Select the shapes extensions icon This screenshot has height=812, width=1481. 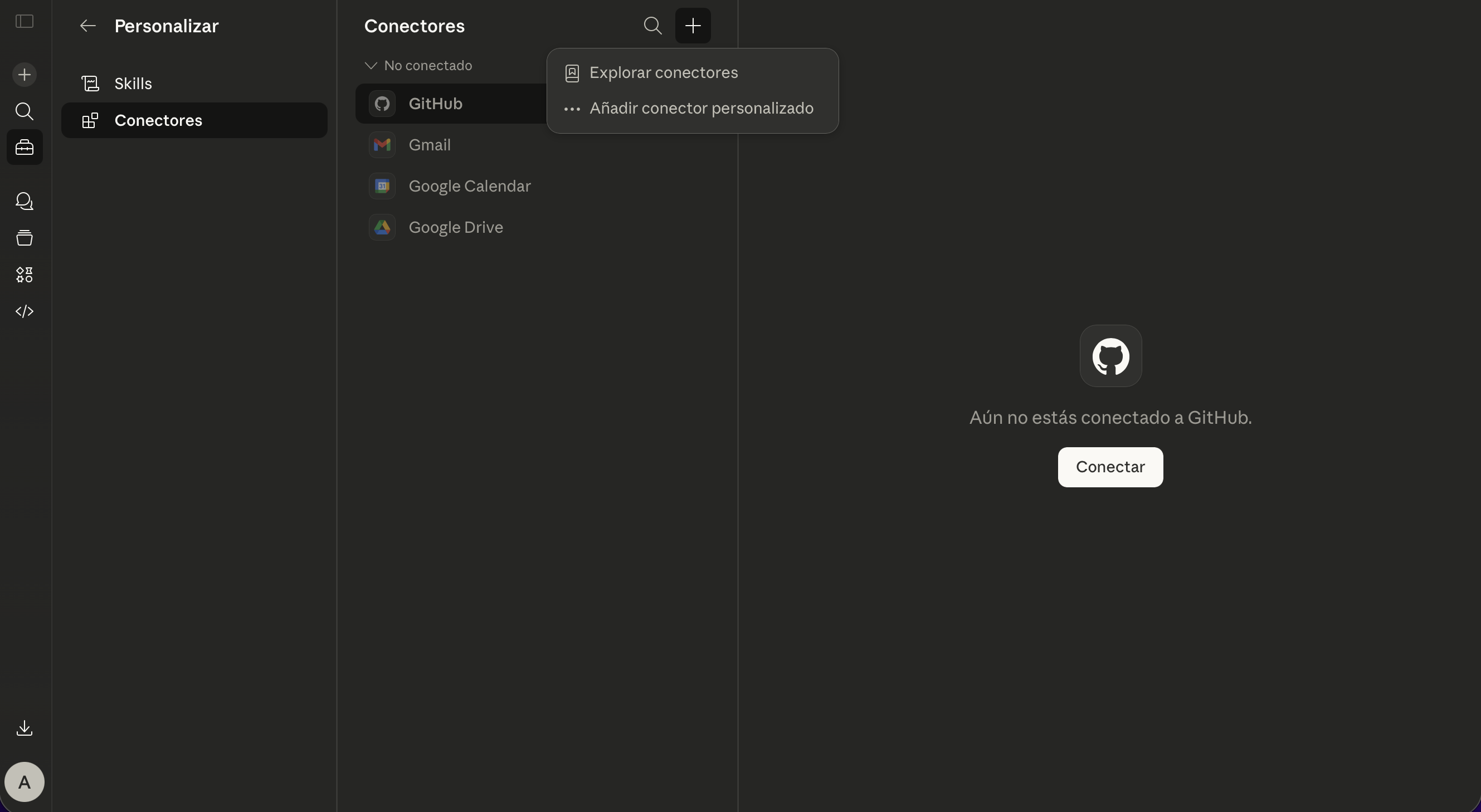click(24, 275)
